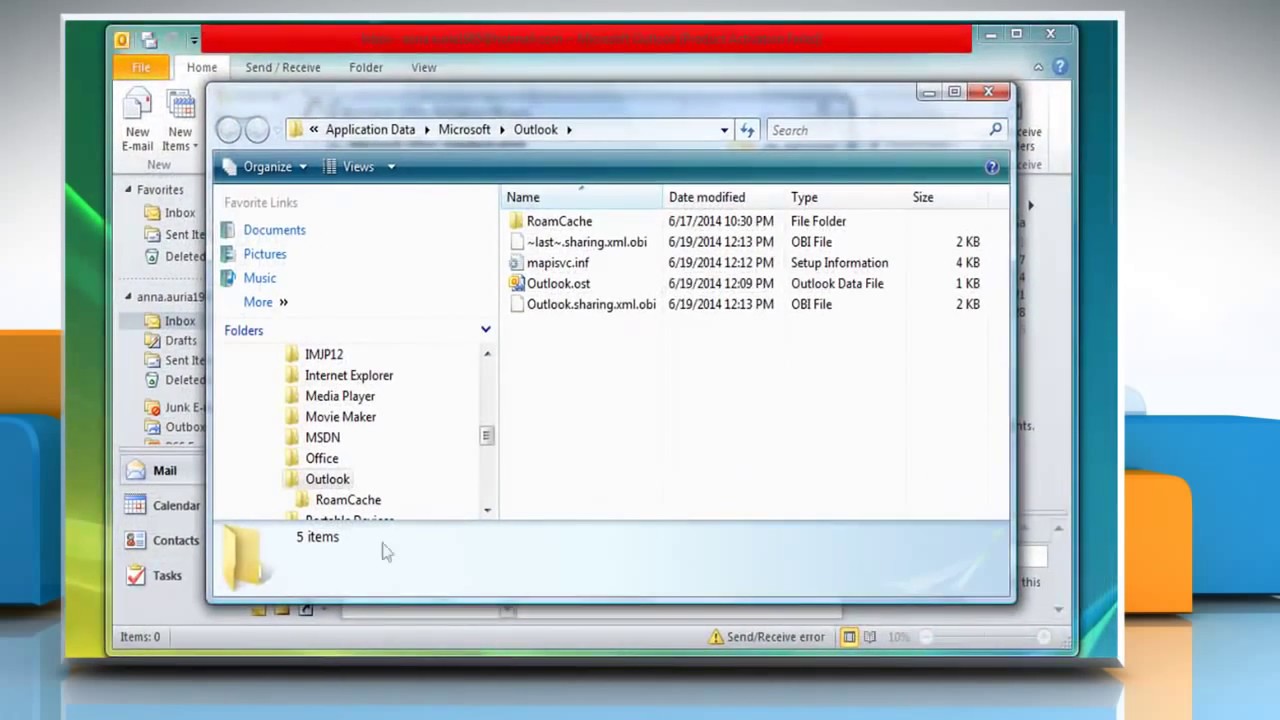Viewport: 1280px width, 720px height.
Task: Switch to the Outlook View tab
Action: [x=424, y=68]
